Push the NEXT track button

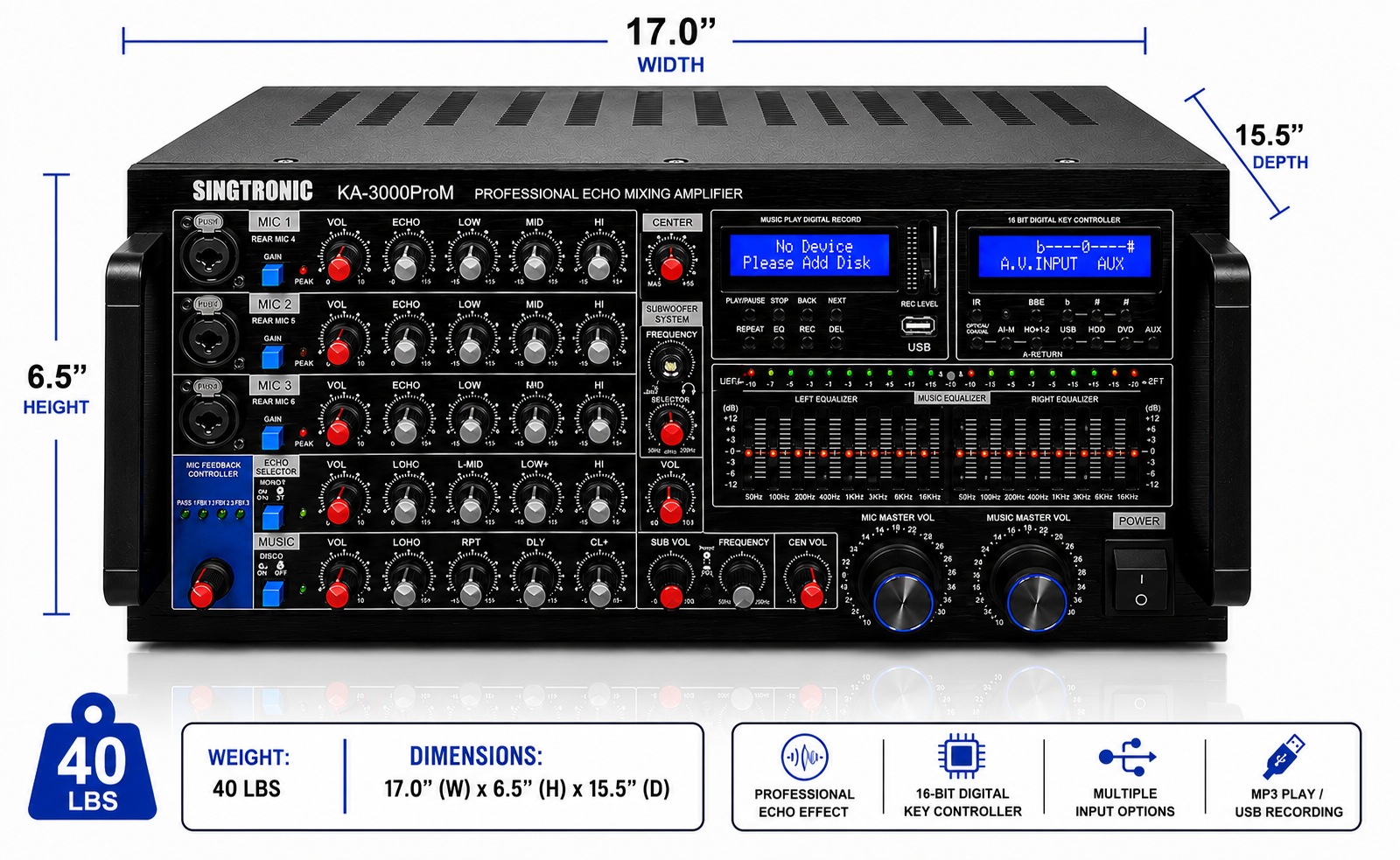click(x=836, y=314)
